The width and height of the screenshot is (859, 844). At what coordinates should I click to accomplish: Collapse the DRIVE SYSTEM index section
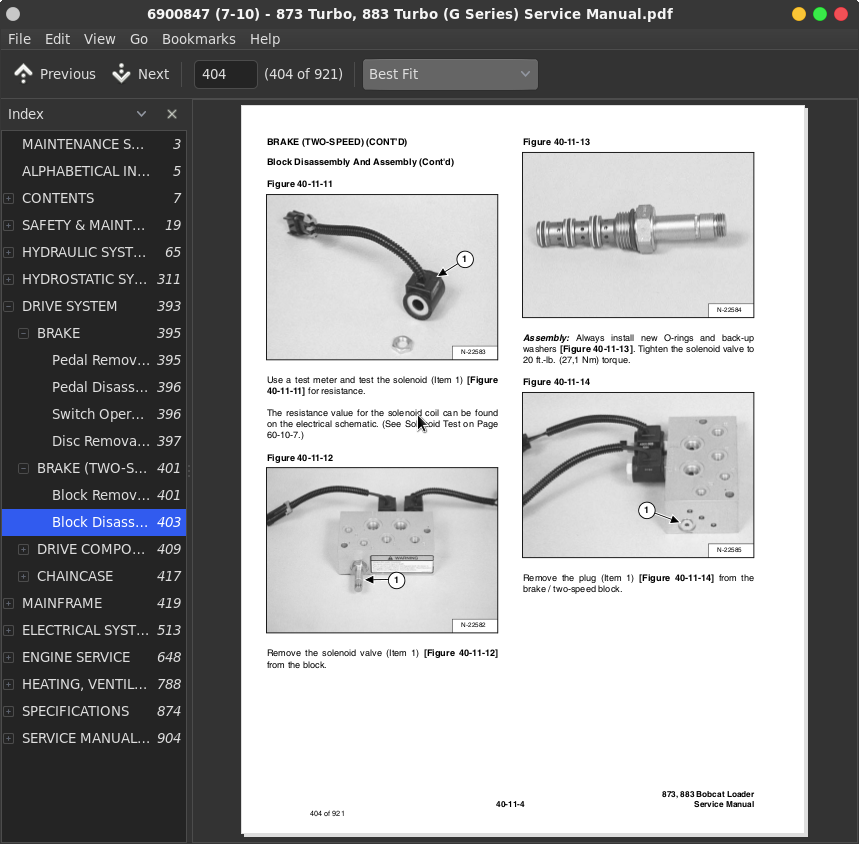click(x=9, y=306)
